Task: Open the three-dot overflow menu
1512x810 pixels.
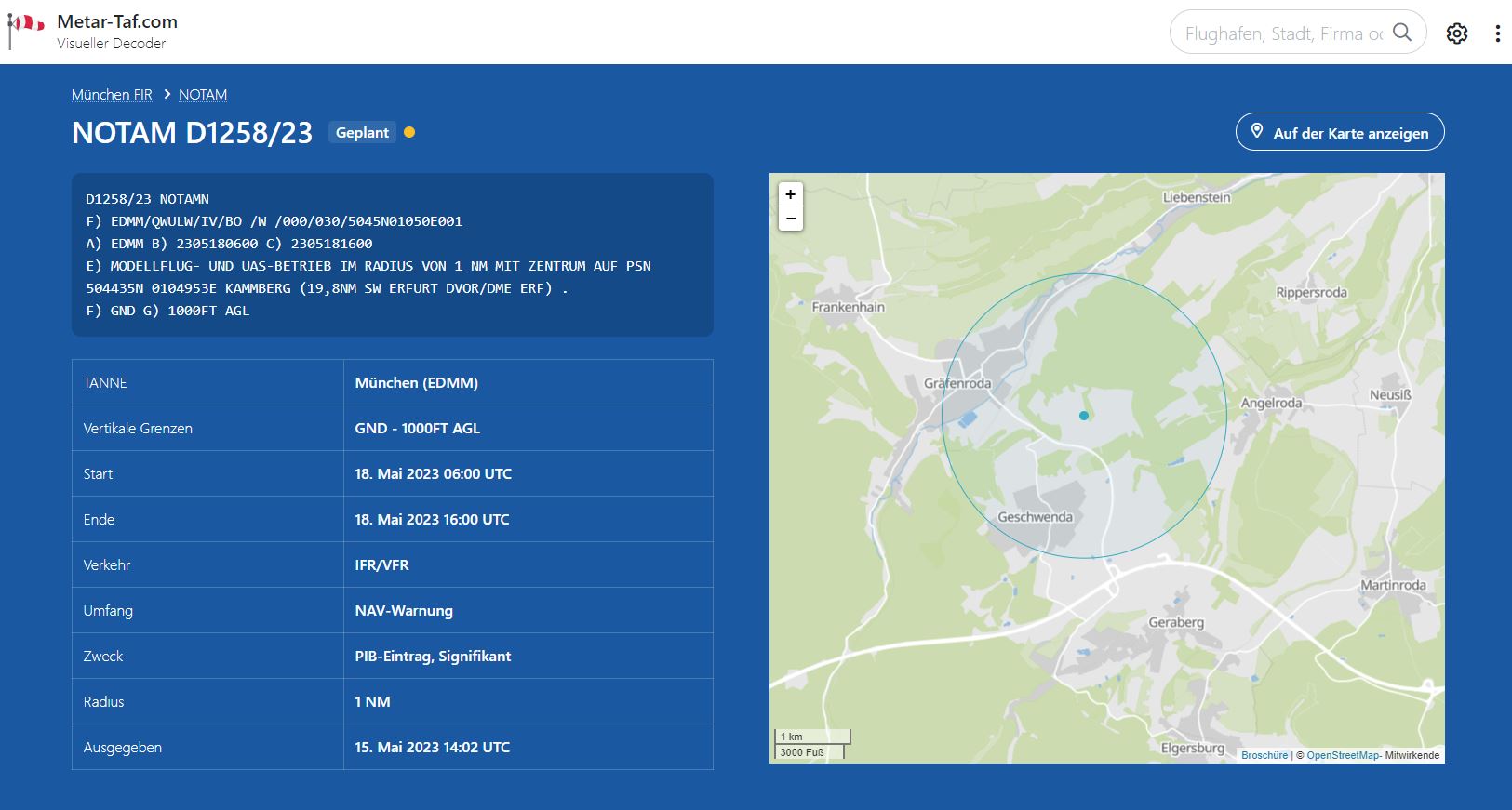Action: coord(1497,33)
